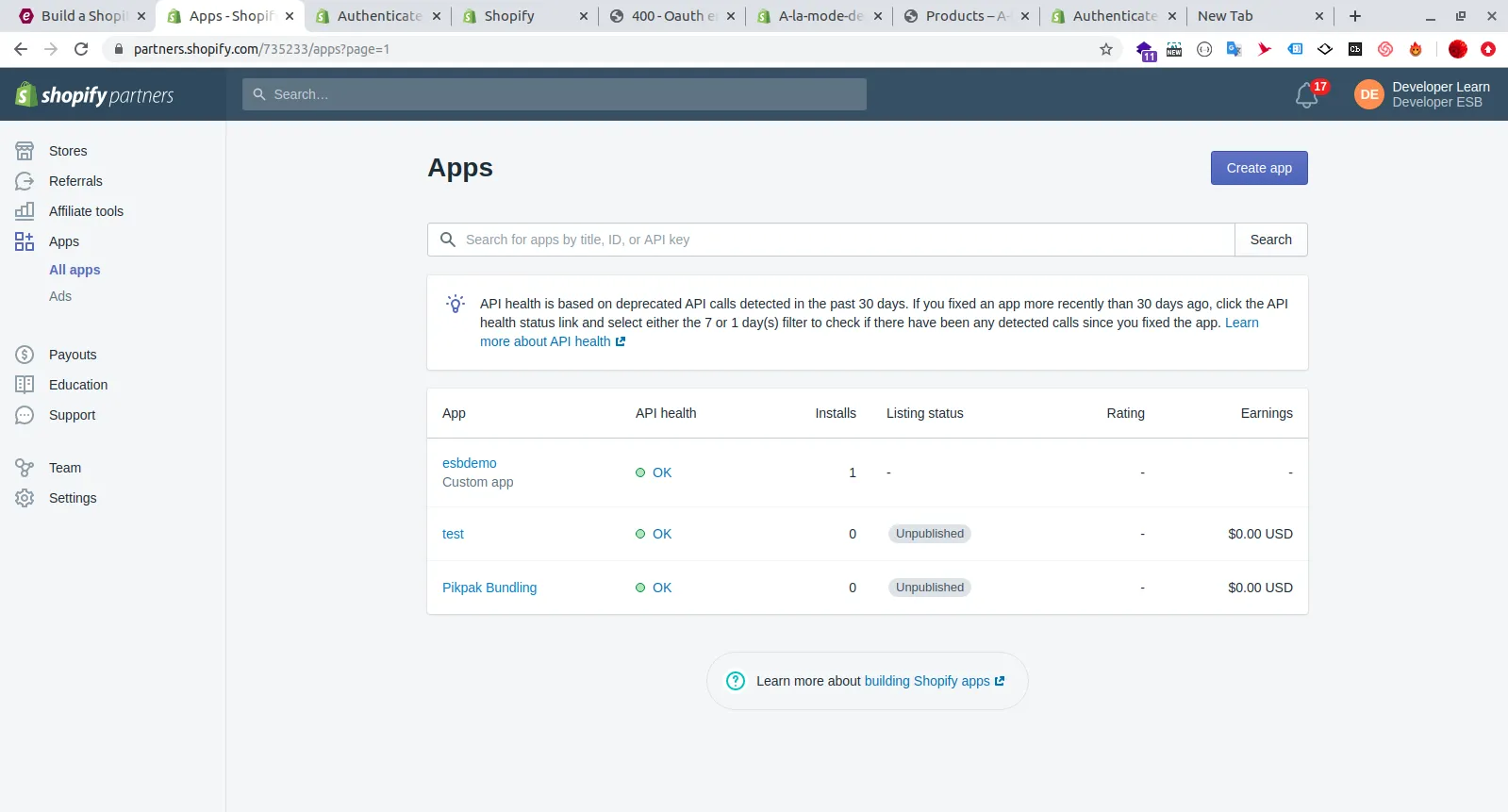Open Referrals in the sidebar
The height and width of the screenshot is (812, 1508).
tap(75, 181)
